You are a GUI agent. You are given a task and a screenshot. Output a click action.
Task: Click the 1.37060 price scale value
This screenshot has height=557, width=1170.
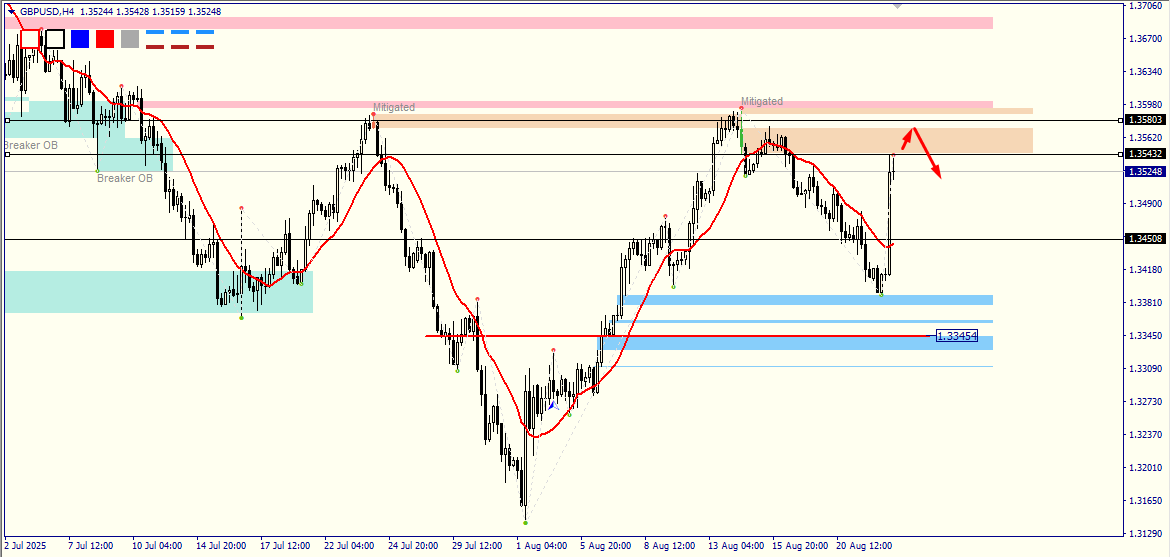click(1145, 6)
